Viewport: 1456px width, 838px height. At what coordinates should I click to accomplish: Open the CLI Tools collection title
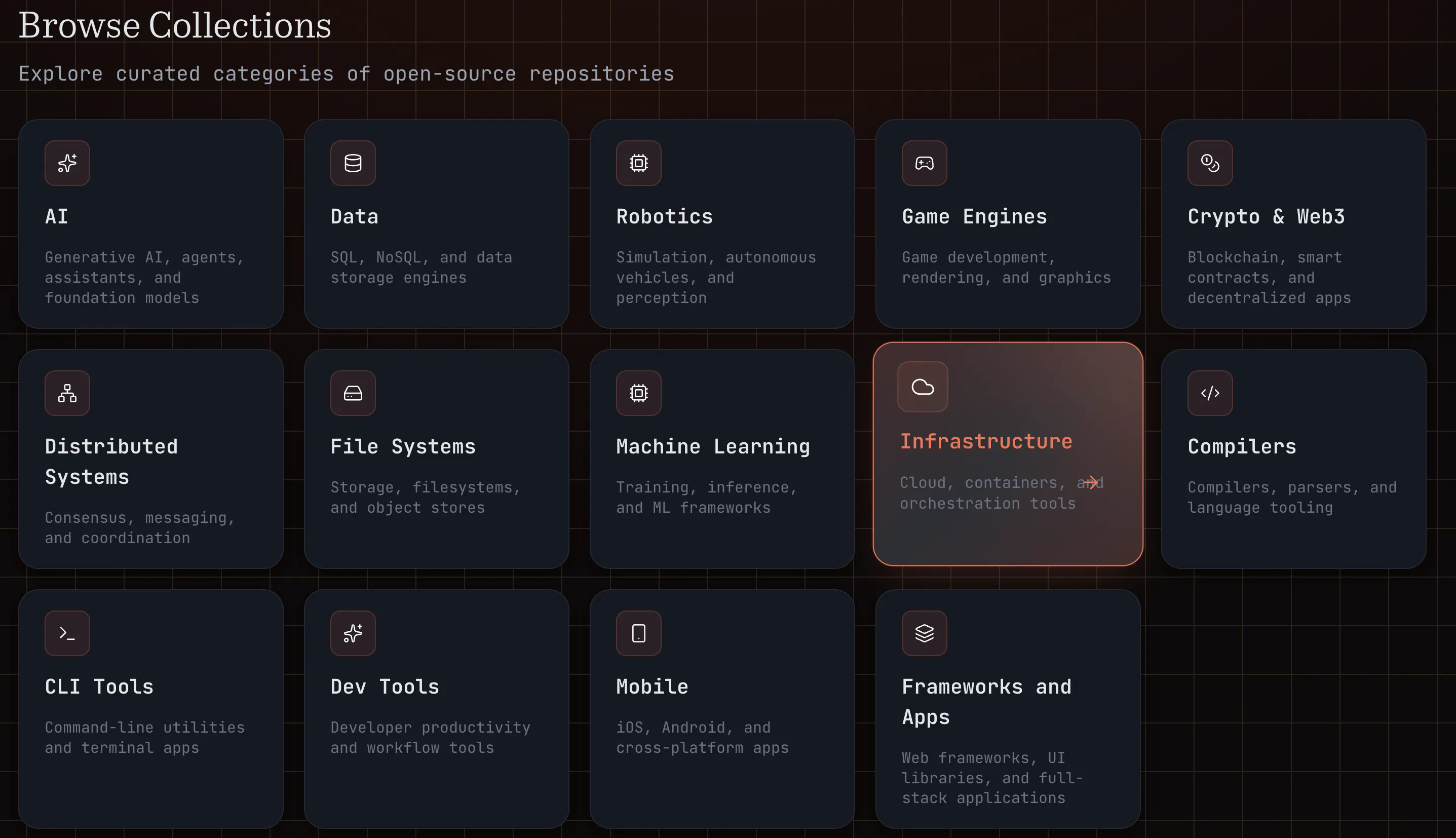[99, 687]
